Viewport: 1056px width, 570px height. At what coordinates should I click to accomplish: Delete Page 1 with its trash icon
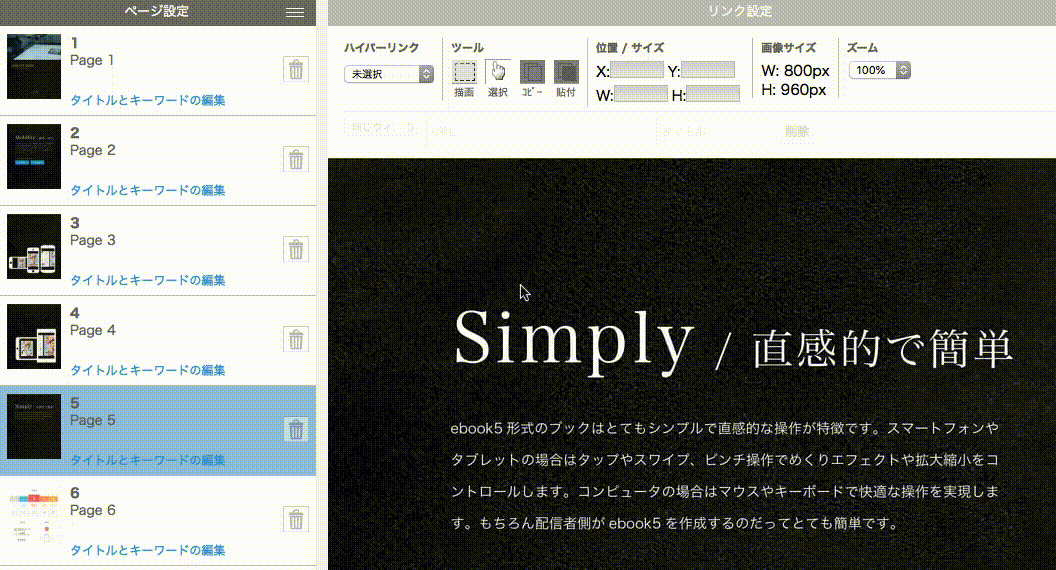point(296,69)
